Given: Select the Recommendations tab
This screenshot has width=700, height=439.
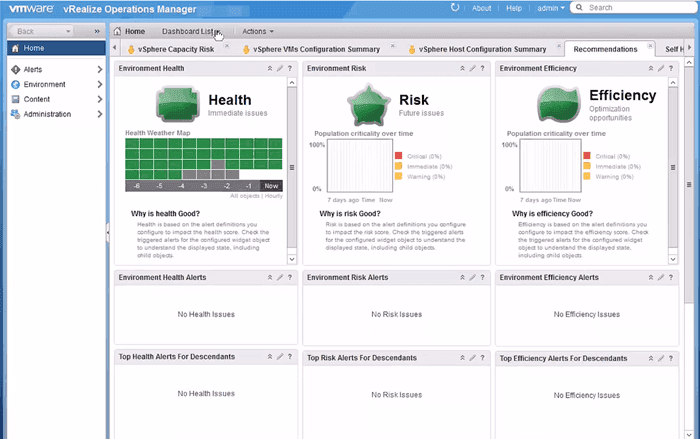Looking at the screenshot, I should [x=605, y=49].
